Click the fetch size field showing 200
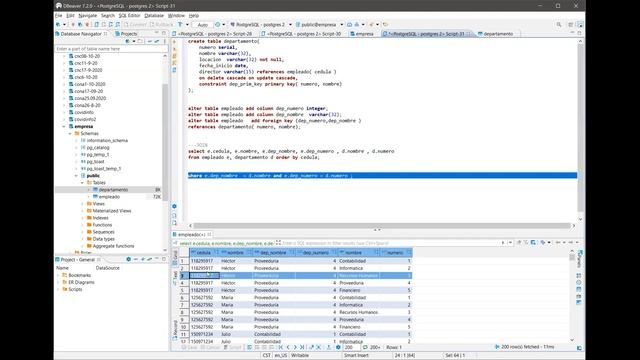The width and height of the screenshot is (640, 360). pos(351,347)
